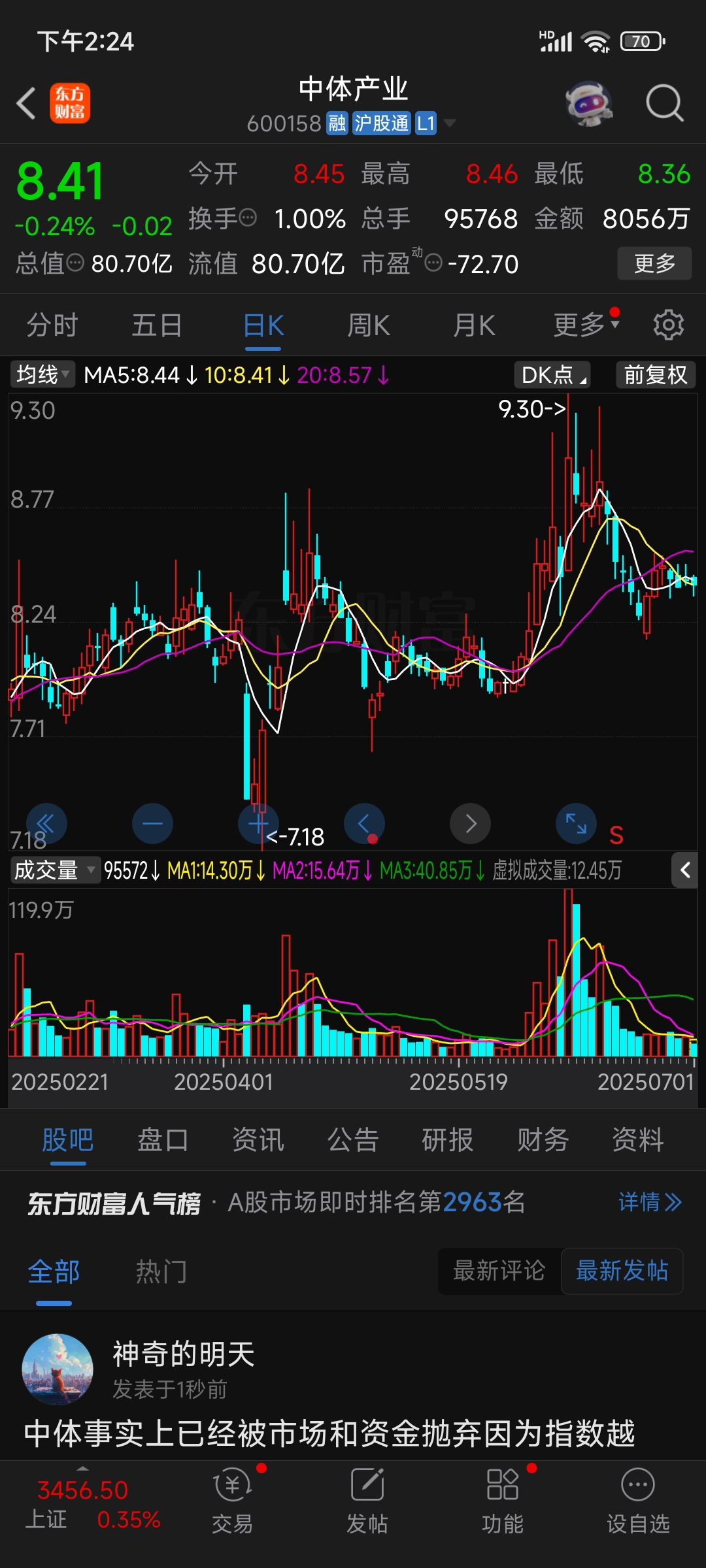Viewport: 706px width, 1568px height.
Task: Open 功能 functions grid icon
Action: (503, 1503)
